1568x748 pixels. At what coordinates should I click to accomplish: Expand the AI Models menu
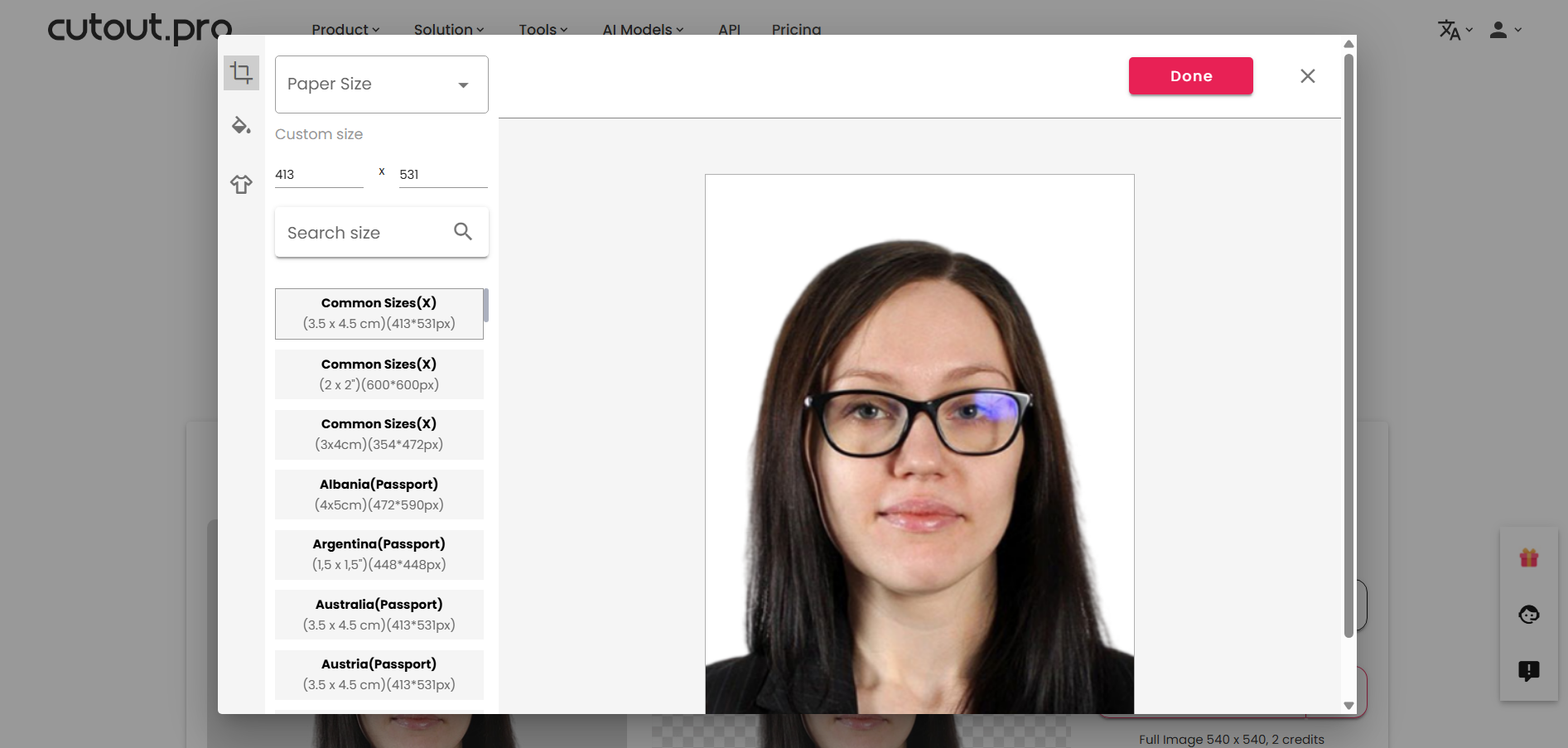point(643,30)
